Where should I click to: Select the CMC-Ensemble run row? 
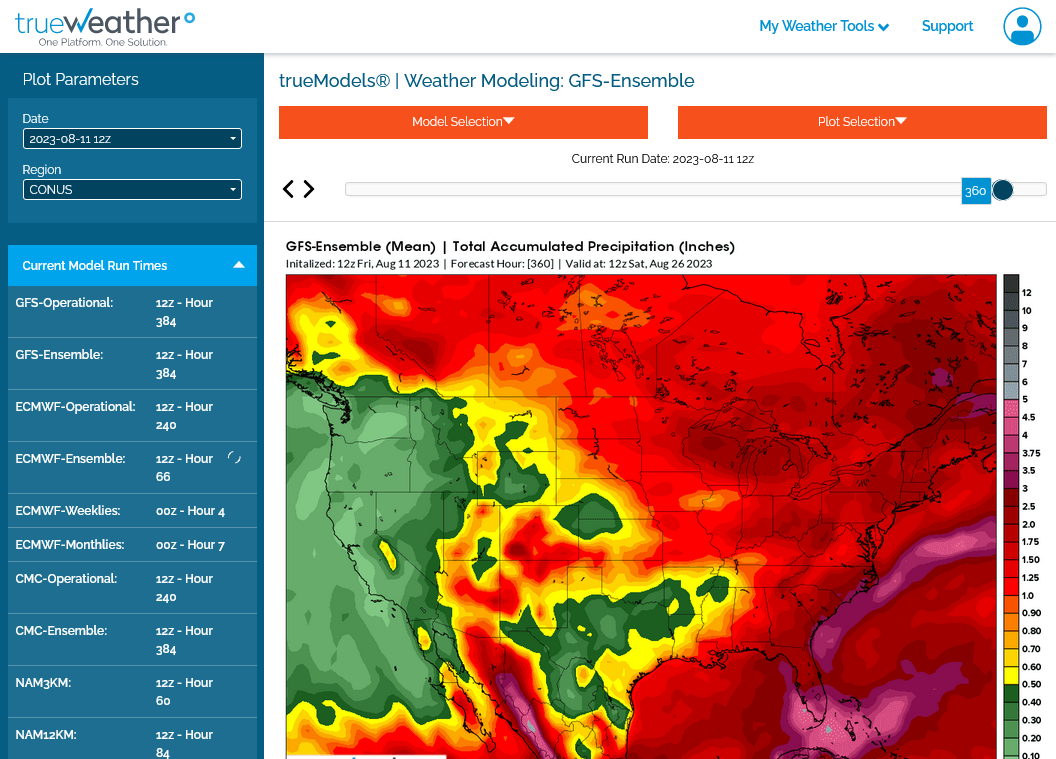[132, 639]
